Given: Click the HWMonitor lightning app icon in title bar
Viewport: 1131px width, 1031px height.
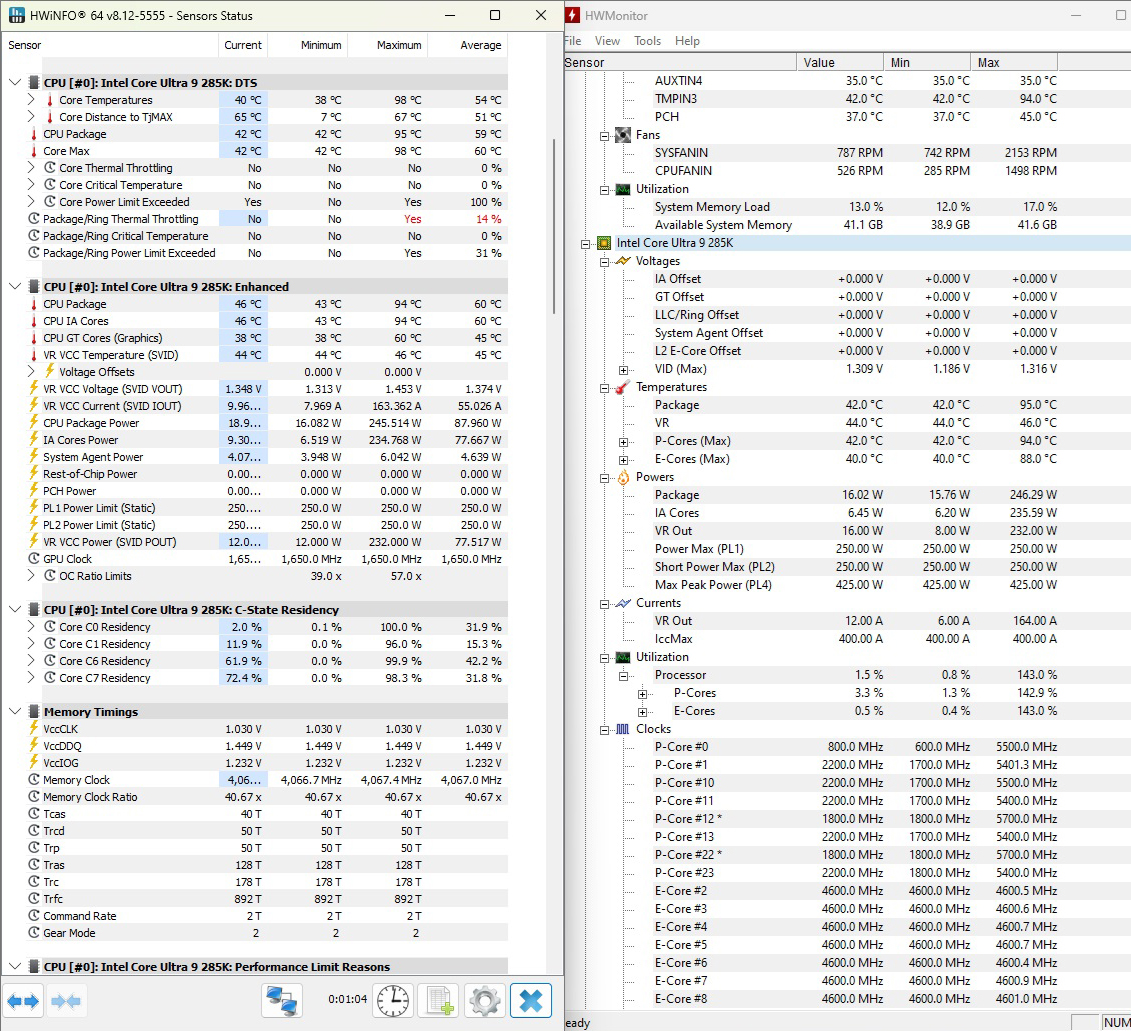Looking at the screenshot, I should (x=572, y=15).
